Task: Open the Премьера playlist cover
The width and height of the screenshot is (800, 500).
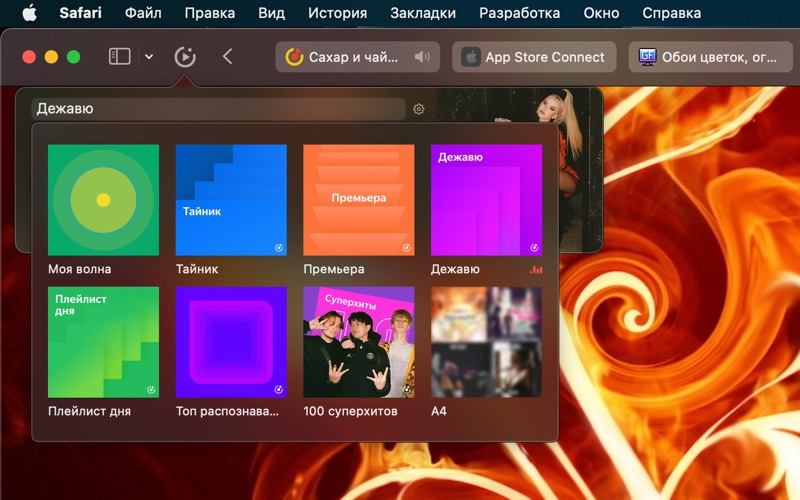Action: coord(359,200)
